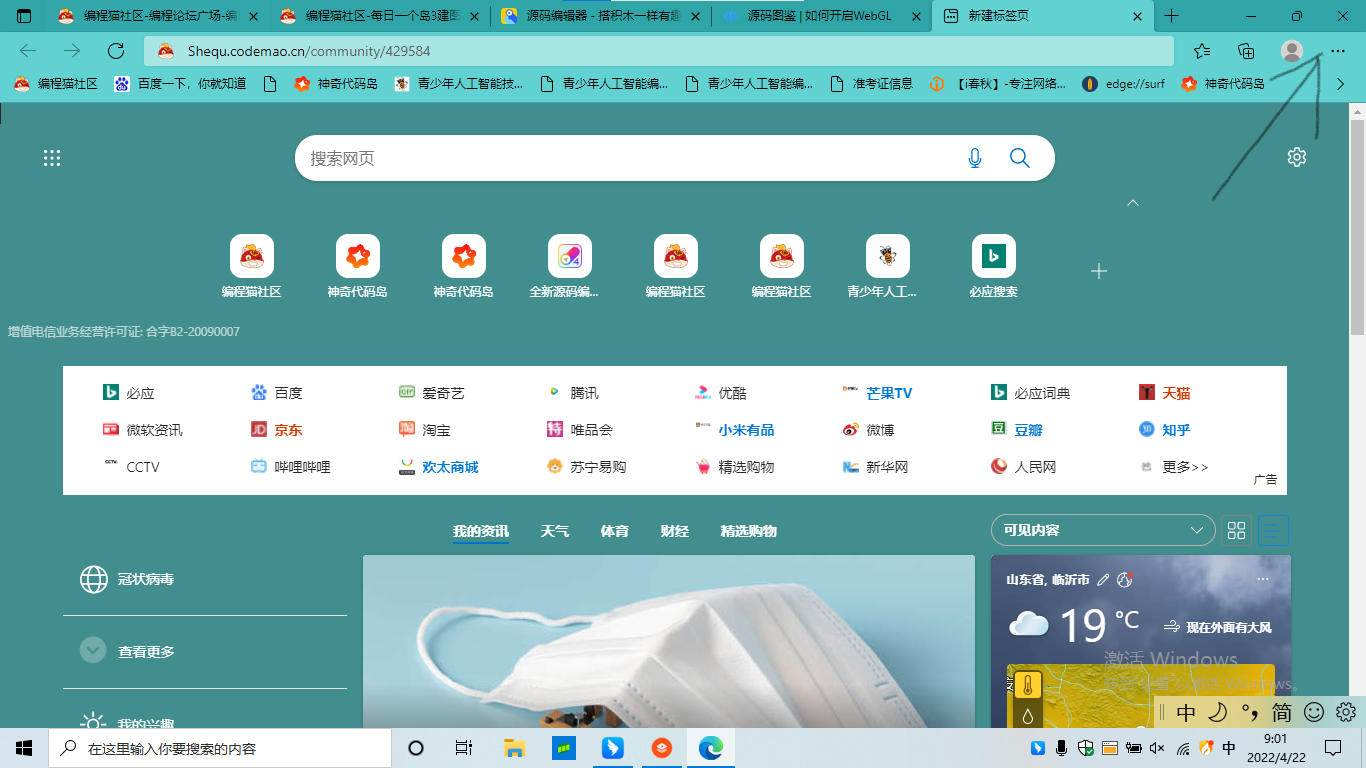The height and width of the screenshot is (768, 1366).
Task: Click the page vertical scrollbar thumb
Action: 1358,225
